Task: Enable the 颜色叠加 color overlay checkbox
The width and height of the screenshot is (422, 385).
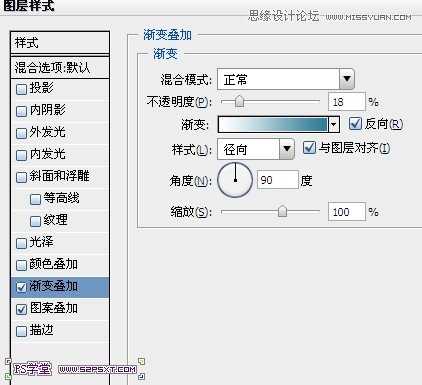Action: point(21,265)
